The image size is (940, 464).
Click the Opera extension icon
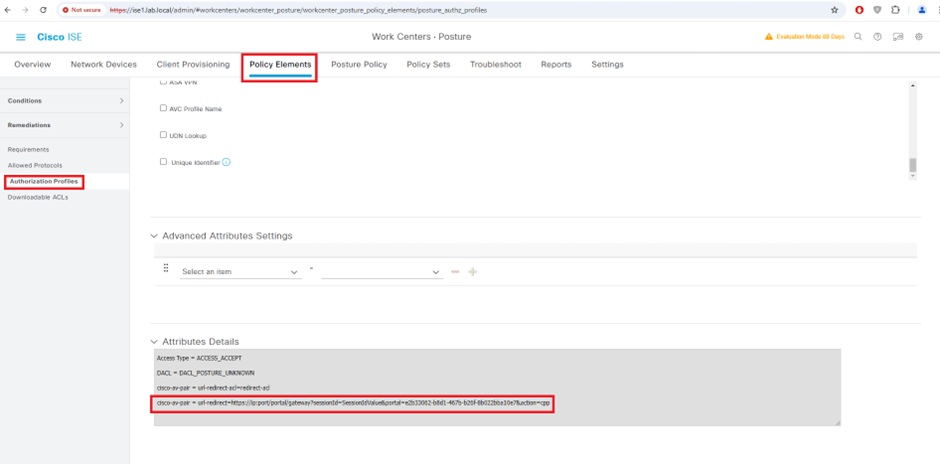pyautogui.click(x=860, y=10)
